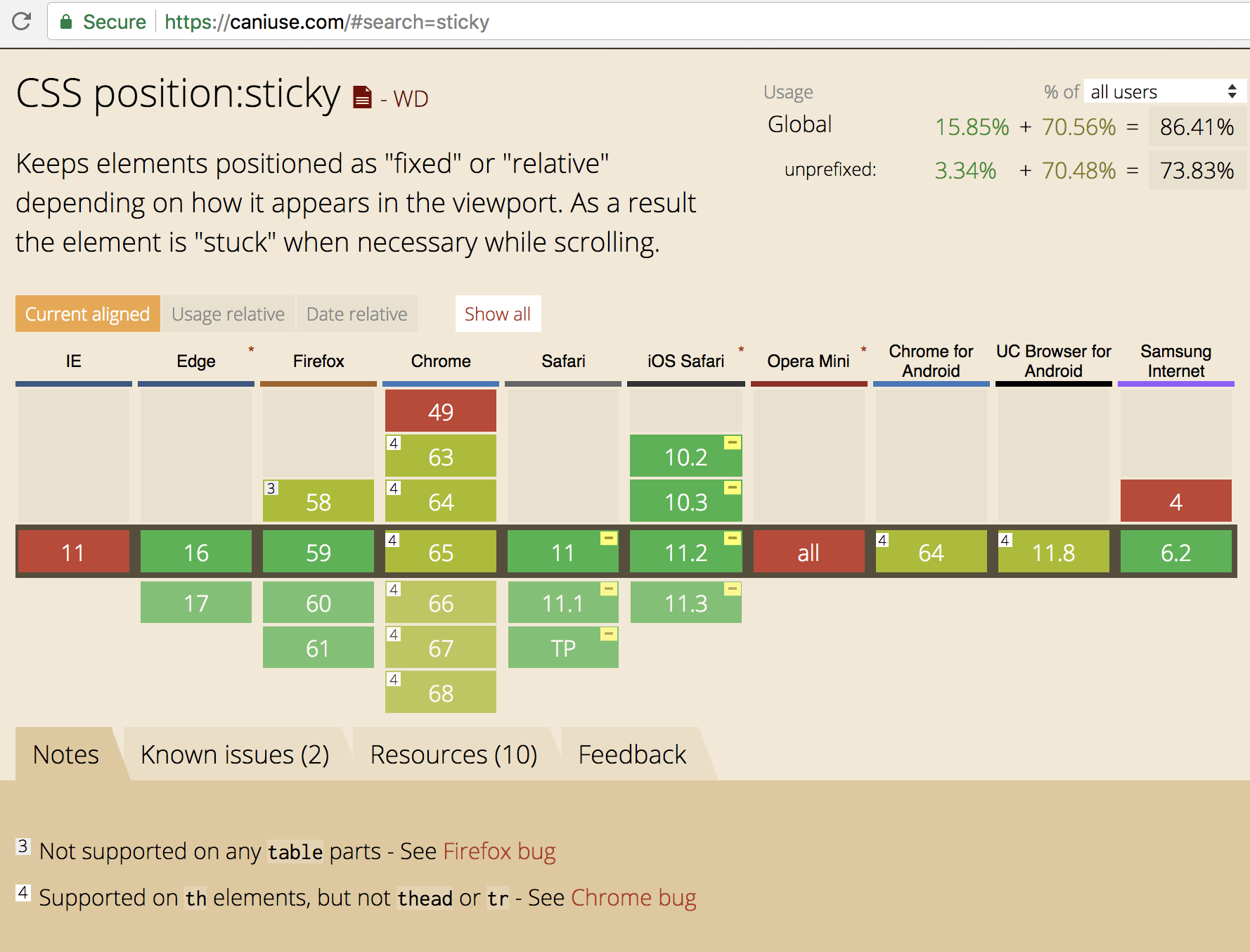The width and height of the screenshot is (1250, 952).
Task: Open the Resources (10) tab
Action: 454,754
